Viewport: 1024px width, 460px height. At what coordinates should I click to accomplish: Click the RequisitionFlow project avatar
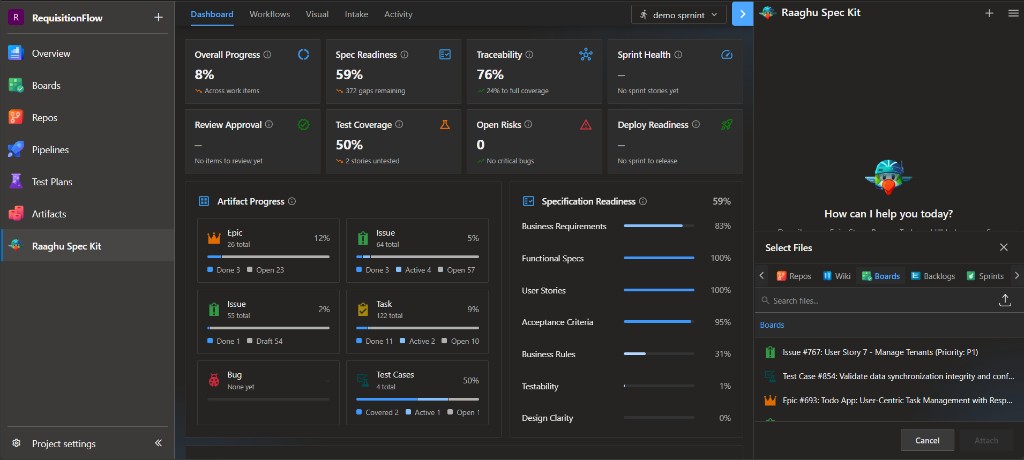click(16, 18)
